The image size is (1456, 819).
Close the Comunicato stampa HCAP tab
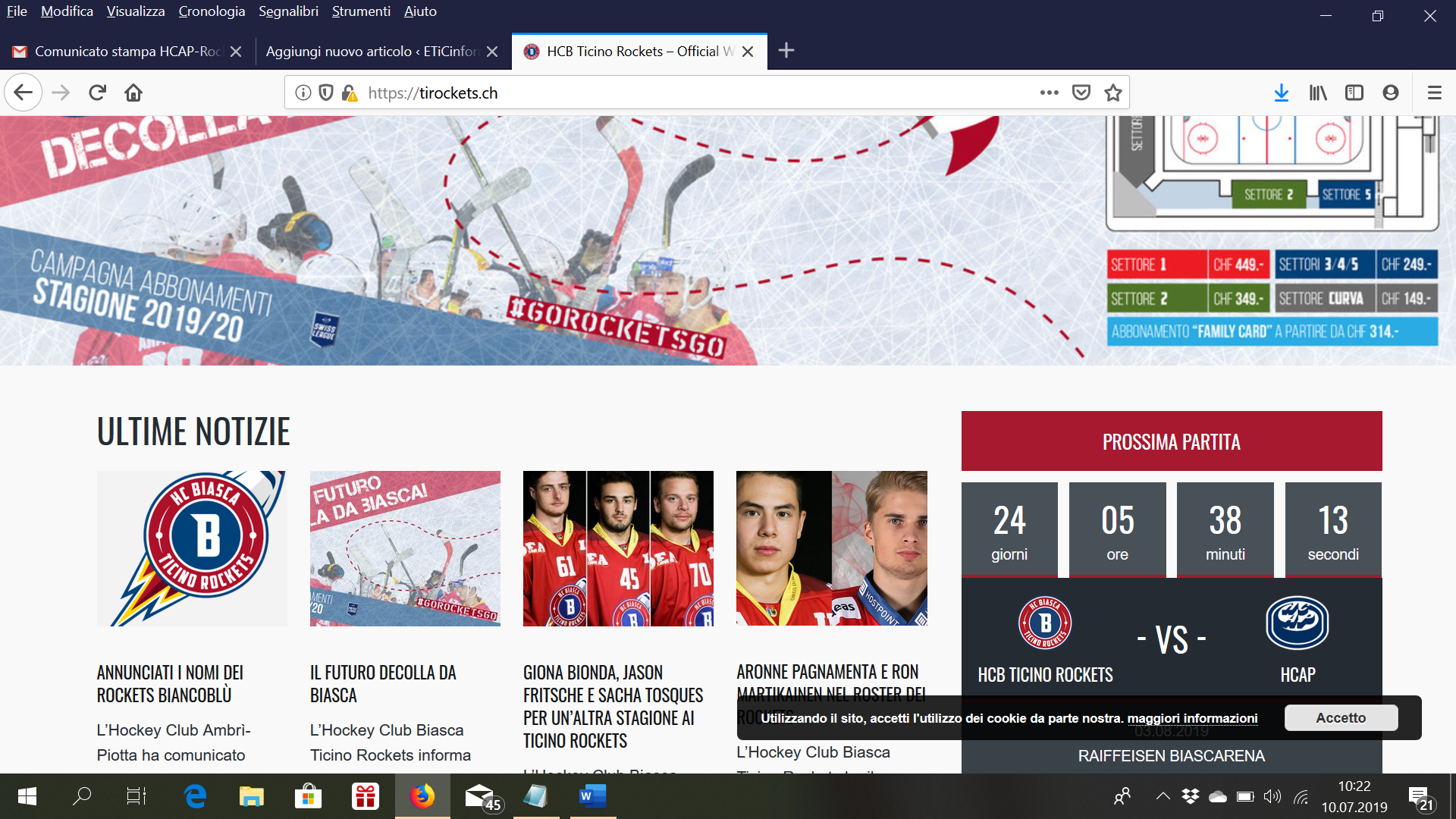(x=236, y=52)
